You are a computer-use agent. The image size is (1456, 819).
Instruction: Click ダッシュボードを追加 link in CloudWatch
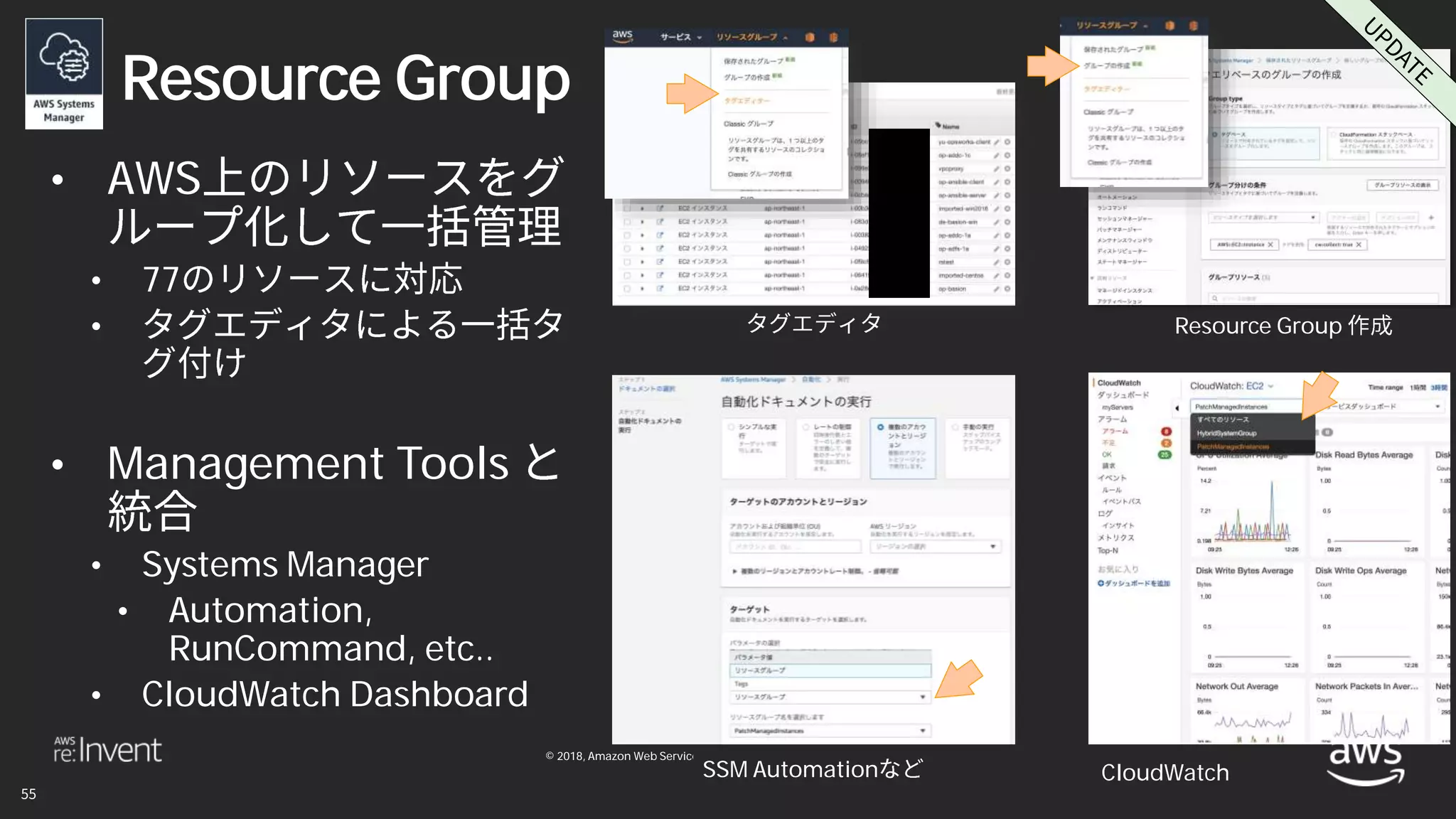click(x=1134, y=584)
